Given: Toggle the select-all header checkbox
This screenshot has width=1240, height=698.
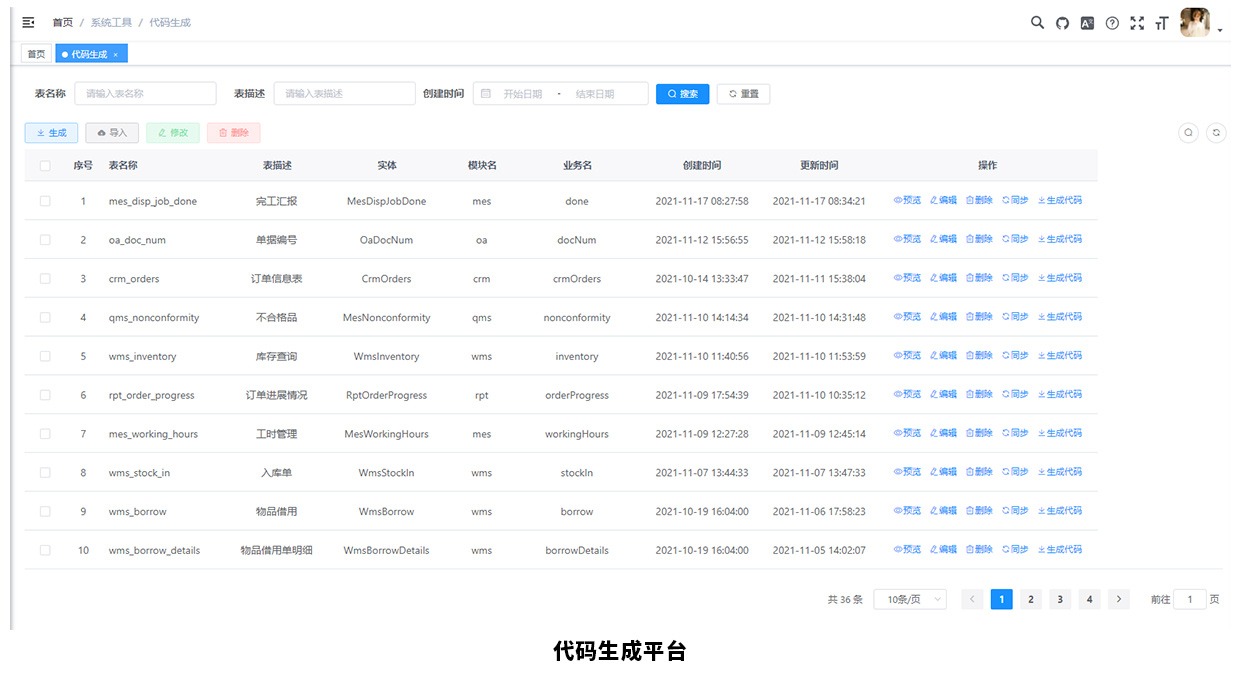Looking at the screenshot, I should pos(45,166).
